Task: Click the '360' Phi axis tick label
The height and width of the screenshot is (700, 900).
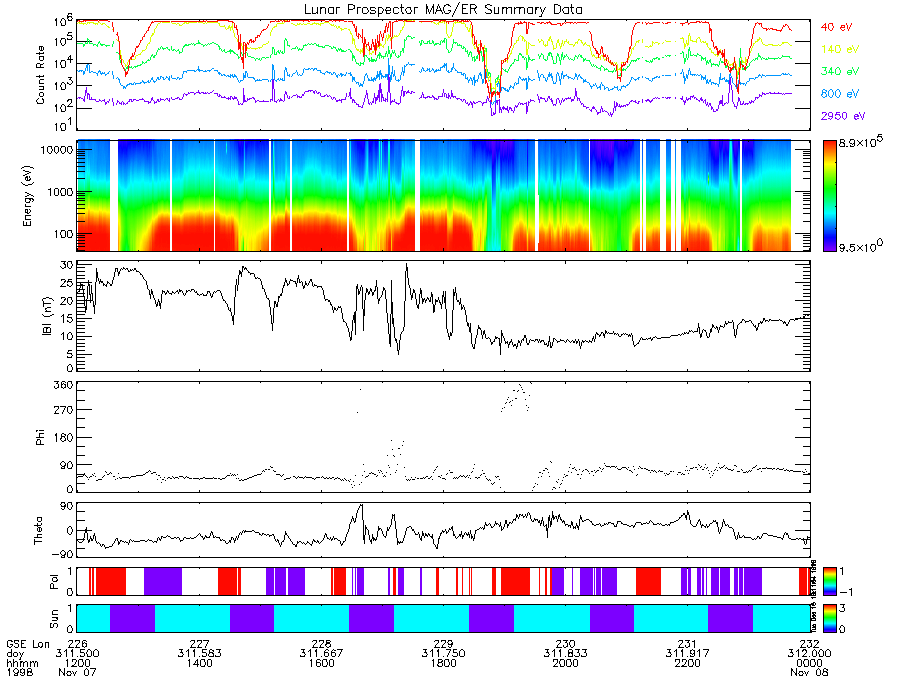Action: pyautogui.click(x=65, y=384)
